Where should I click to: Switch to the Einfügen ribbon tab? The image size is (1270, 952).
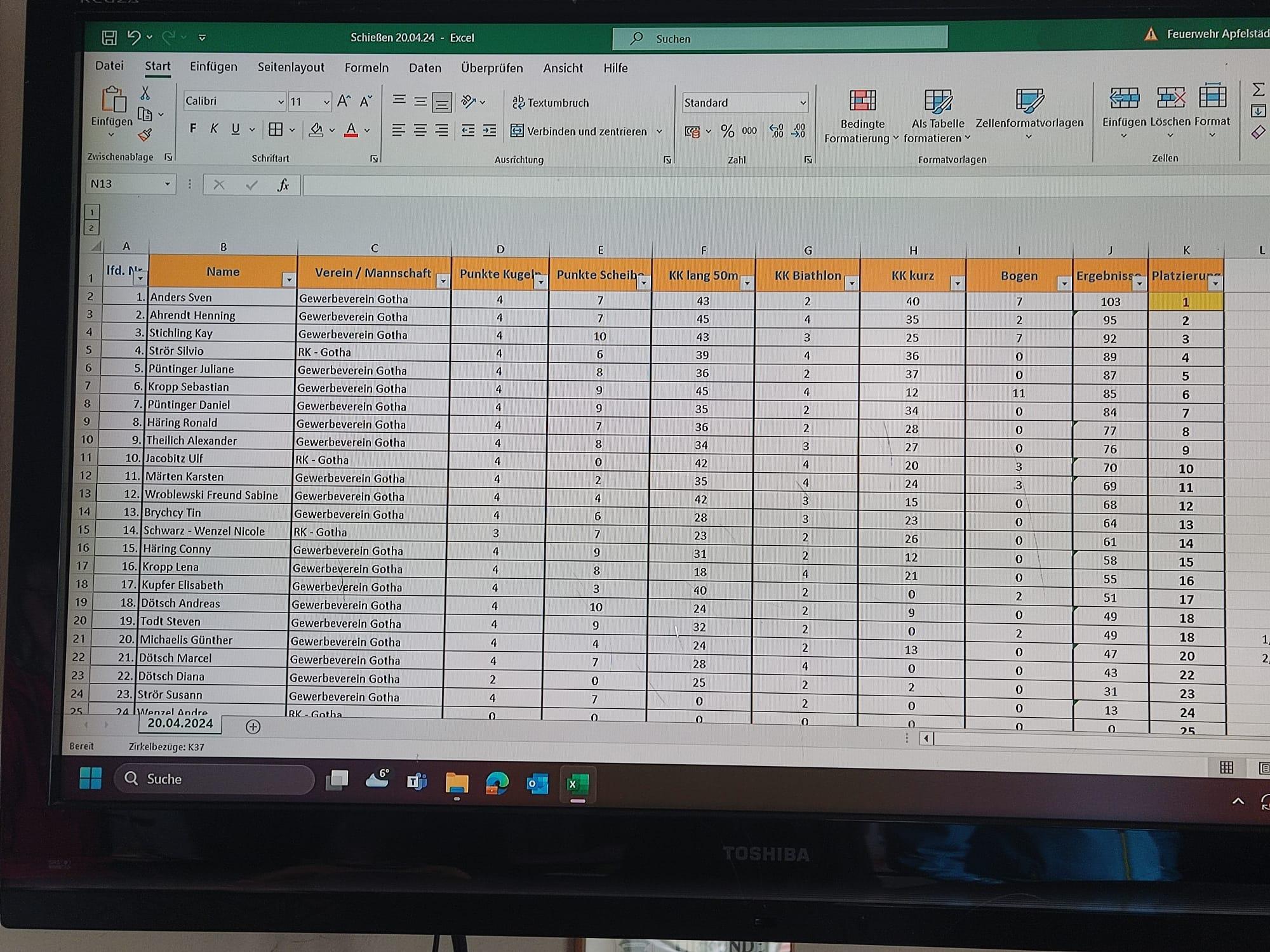[x=213, y=67]
